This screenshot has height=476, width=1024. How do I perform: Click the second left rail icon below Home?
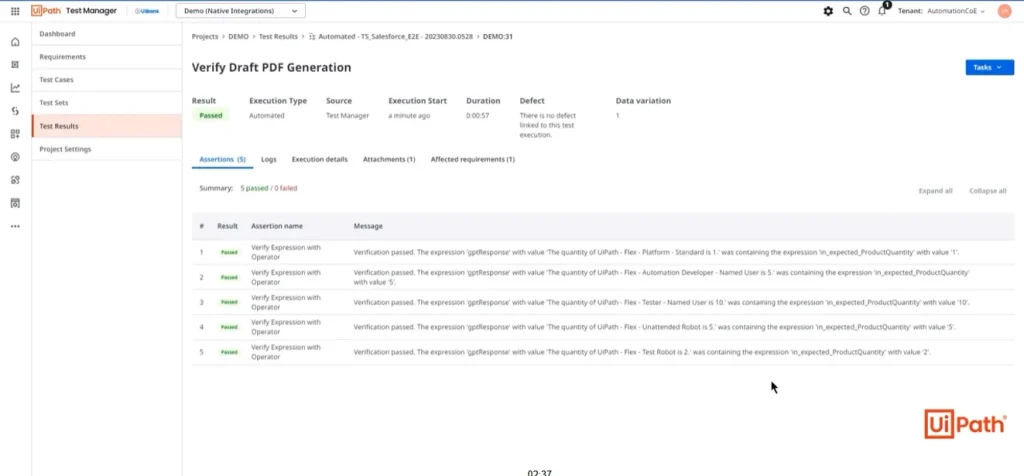point(15,65)
